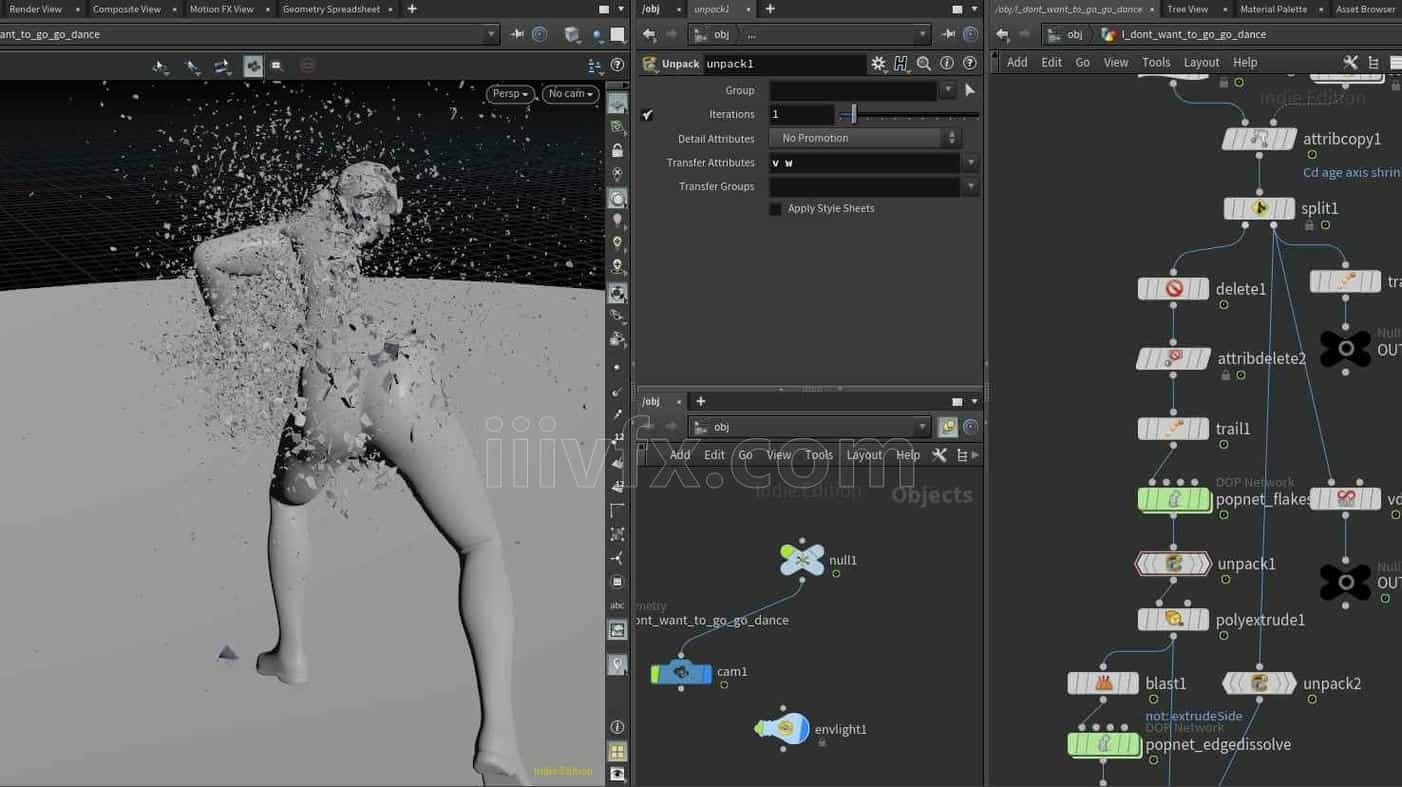
Task: Select the split1 node
Action: [x=1259, y=209]
